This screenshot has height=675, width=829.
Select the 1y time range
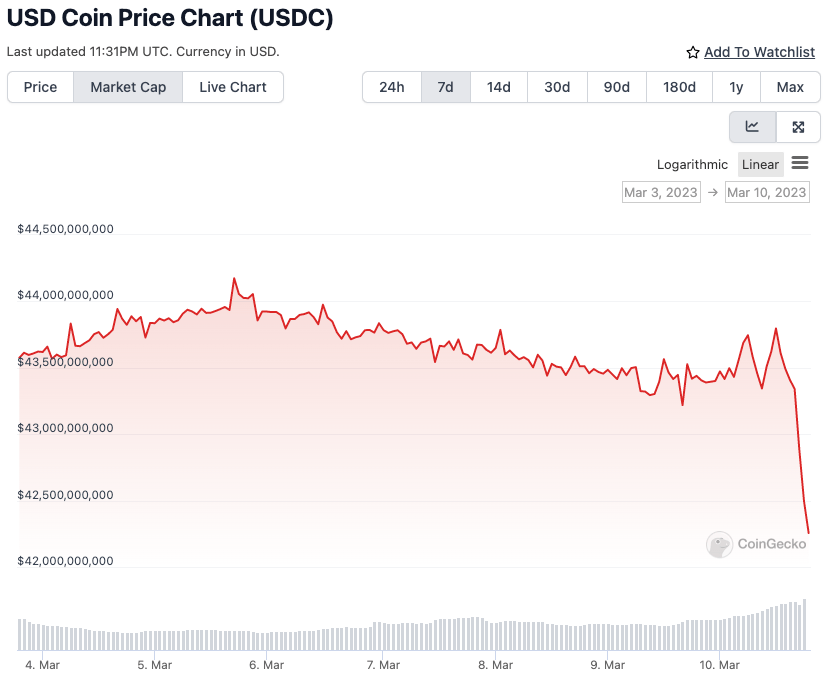pos(736,87)
